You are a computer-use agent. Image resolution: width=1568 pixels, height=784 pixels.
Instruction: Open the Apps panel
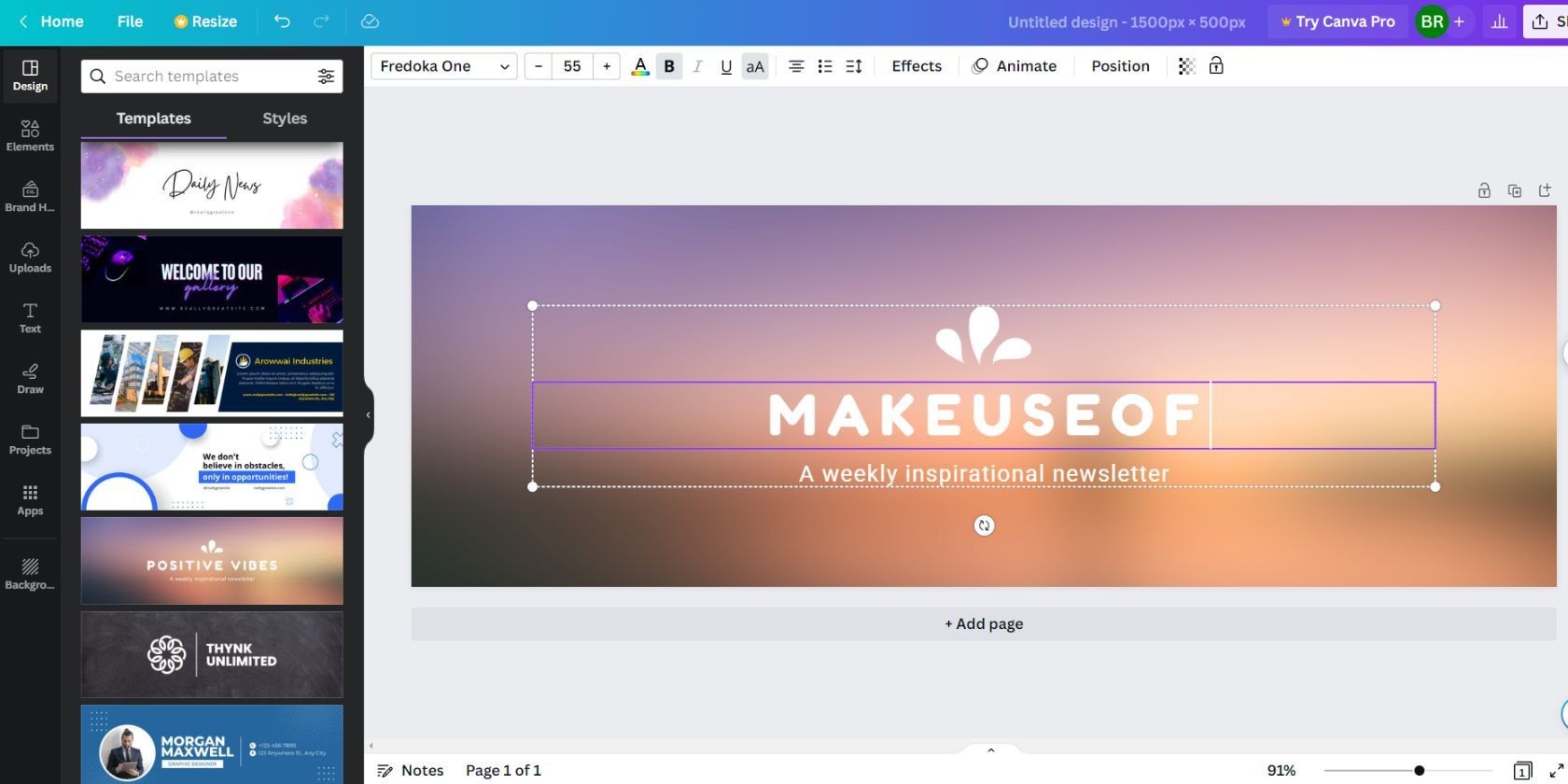coord(30,500)
